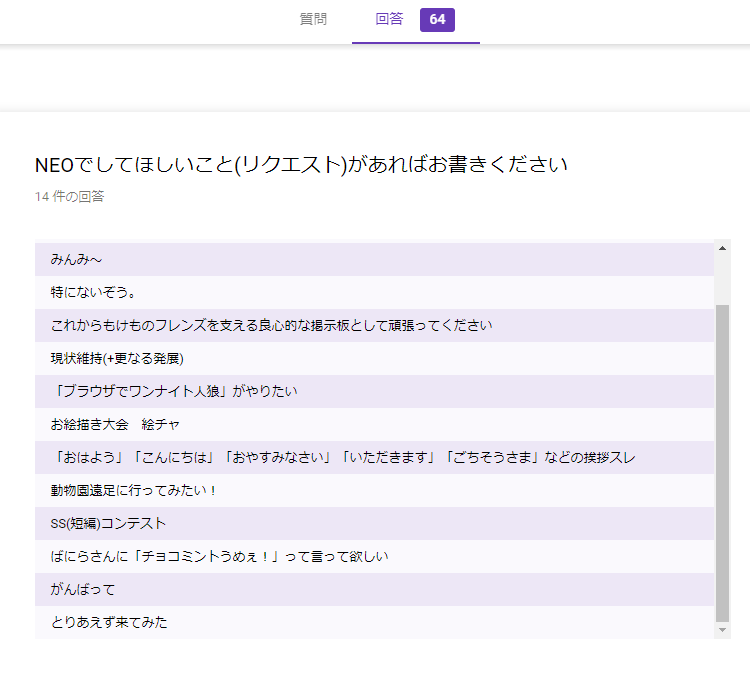The width and height of the screenshot is (750, 688).
Task: Click the scrollbar up arrow
Action: [722, 248]
